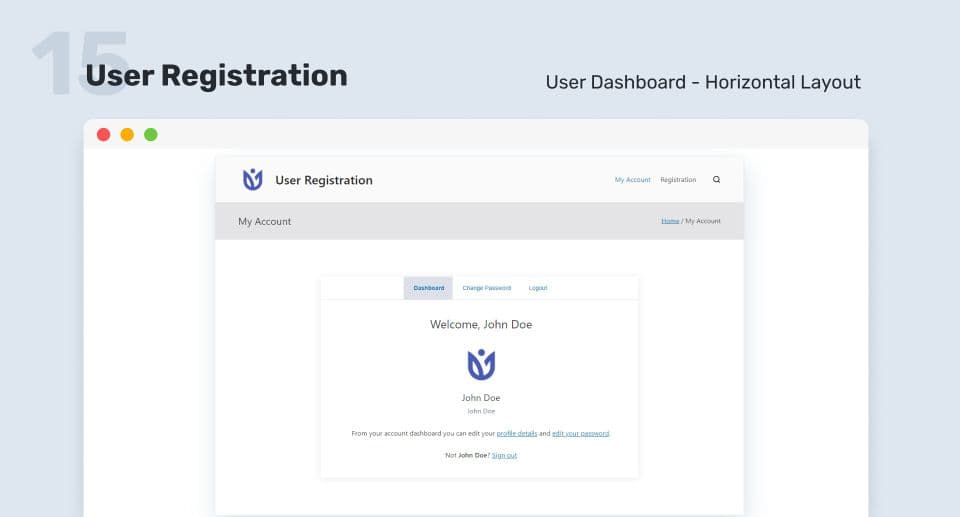Click the red window close dot
This screenshot has height=517, width=960.
(x=103, y=134)
